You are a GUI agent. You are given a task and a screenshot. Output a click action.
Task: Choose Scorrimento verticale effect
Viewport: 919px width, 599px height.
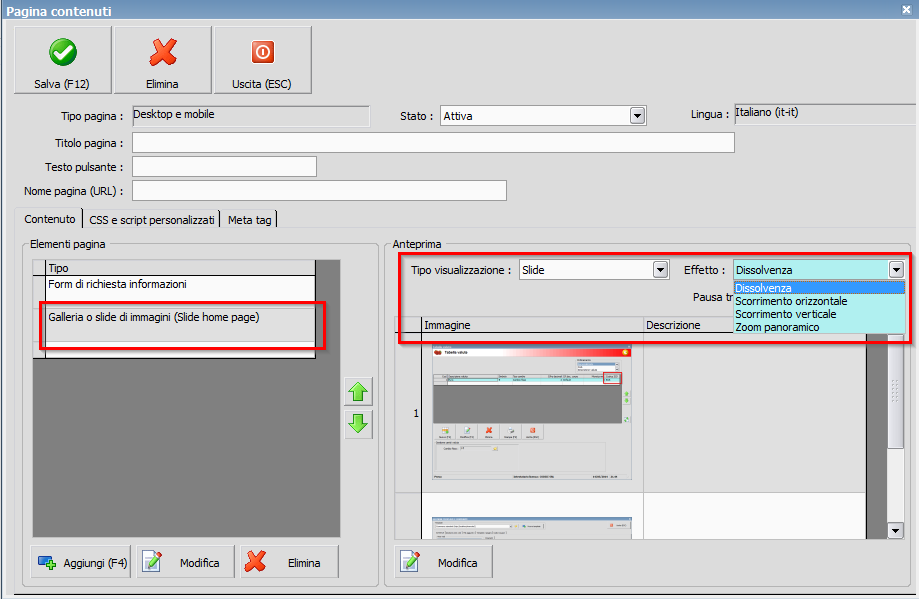tap(819, 314)
